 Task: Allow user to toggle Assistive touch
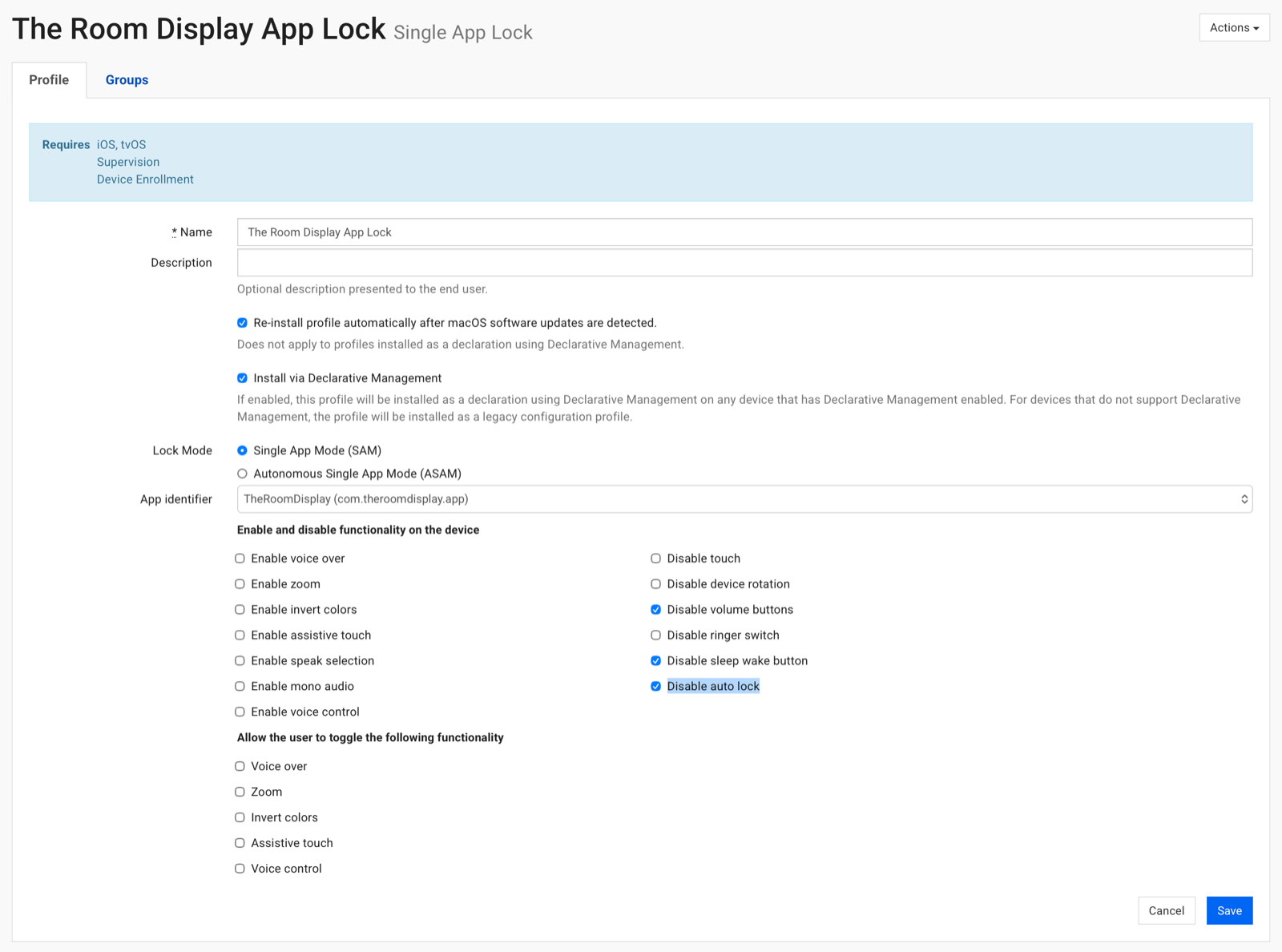point(240,844)
